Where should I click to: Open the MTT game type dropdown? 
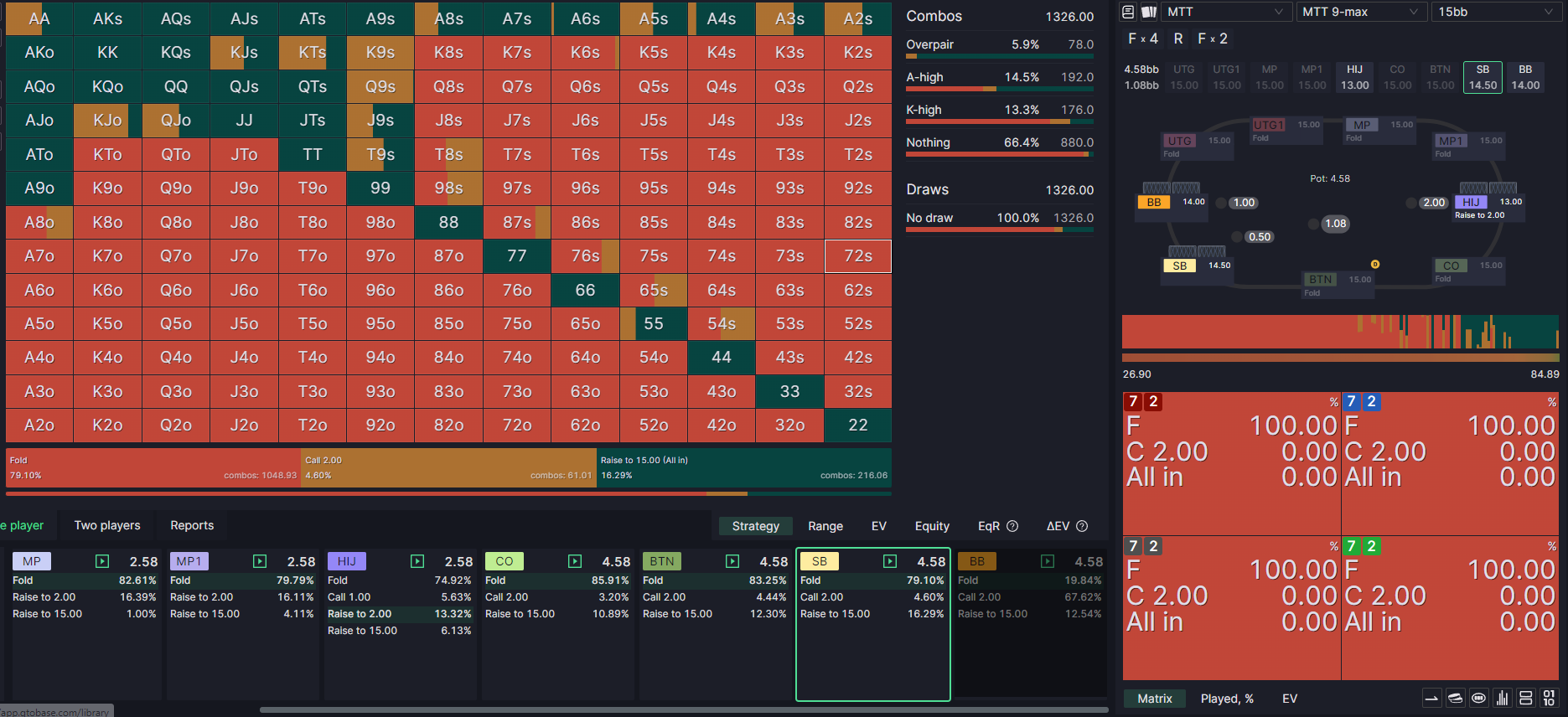coord(1225,12)
